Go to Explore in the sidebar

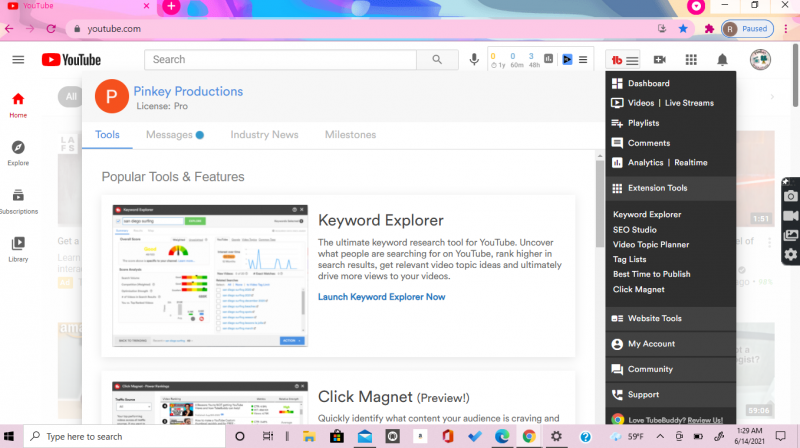pos(18,152)
